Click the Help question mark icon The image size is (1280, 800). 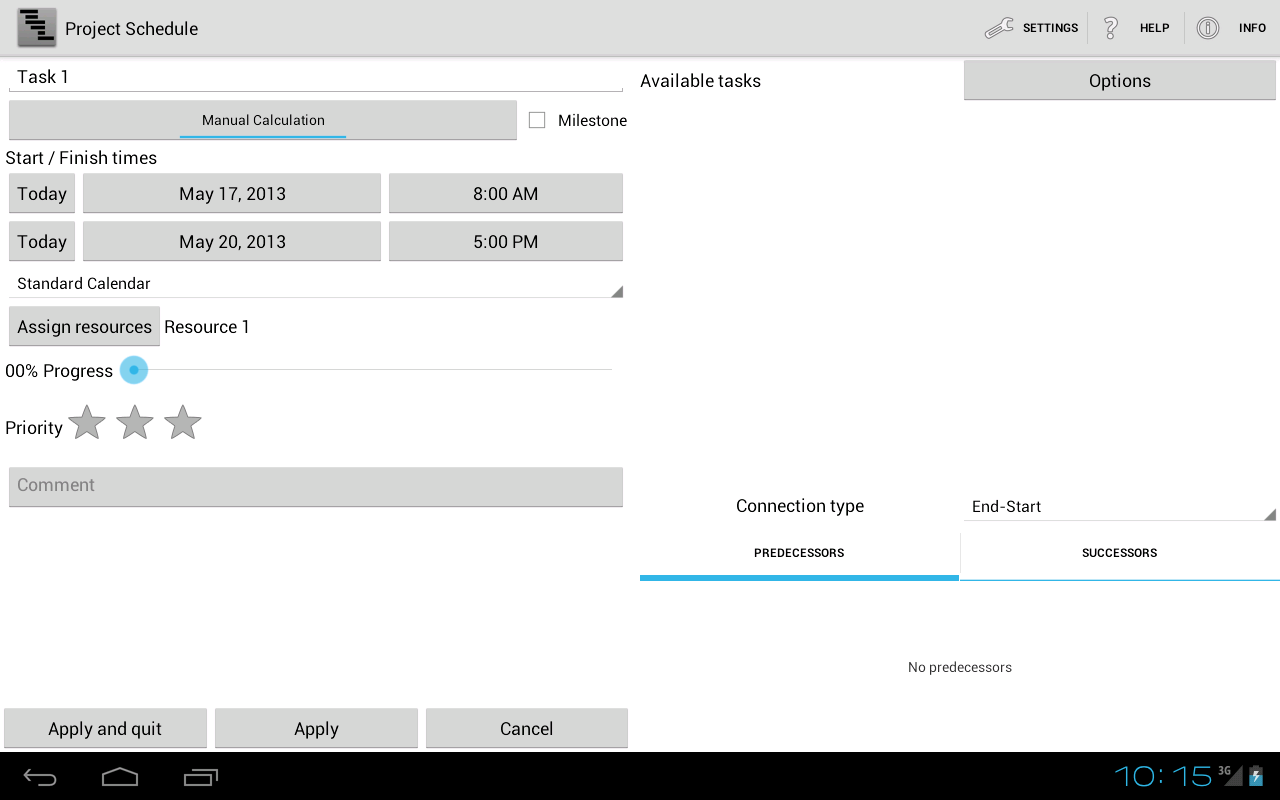(1110, 28)
